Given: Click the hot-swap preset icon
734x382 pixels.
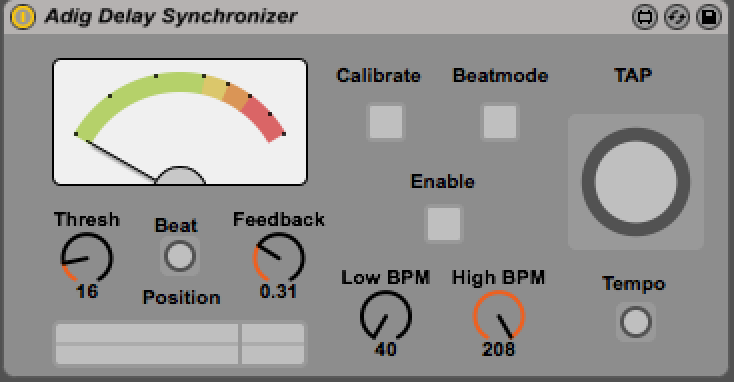Looking at the screenshot, I should (677, 17).
